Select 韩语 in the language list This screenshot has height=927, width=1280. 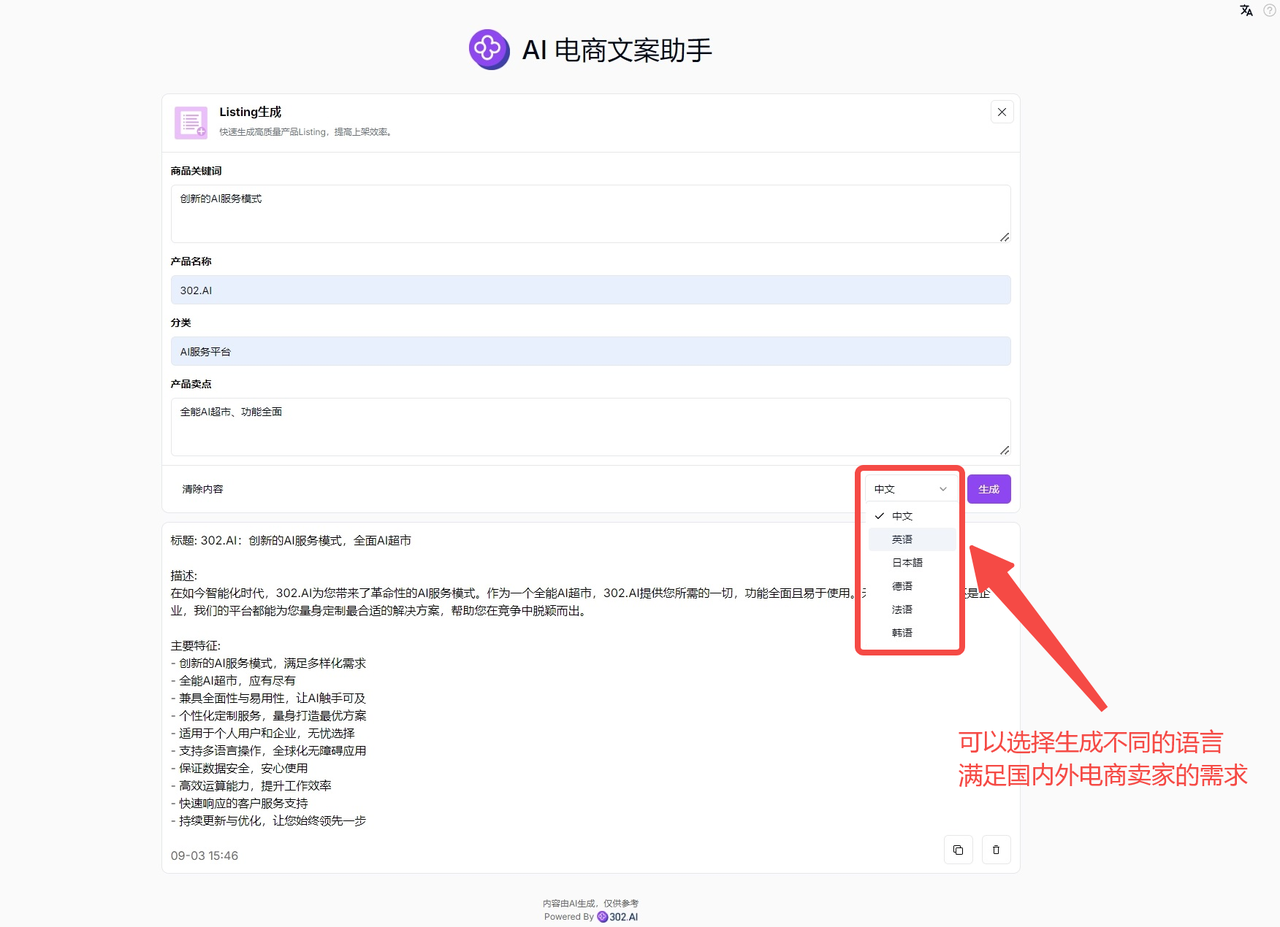tap(910, 633)
